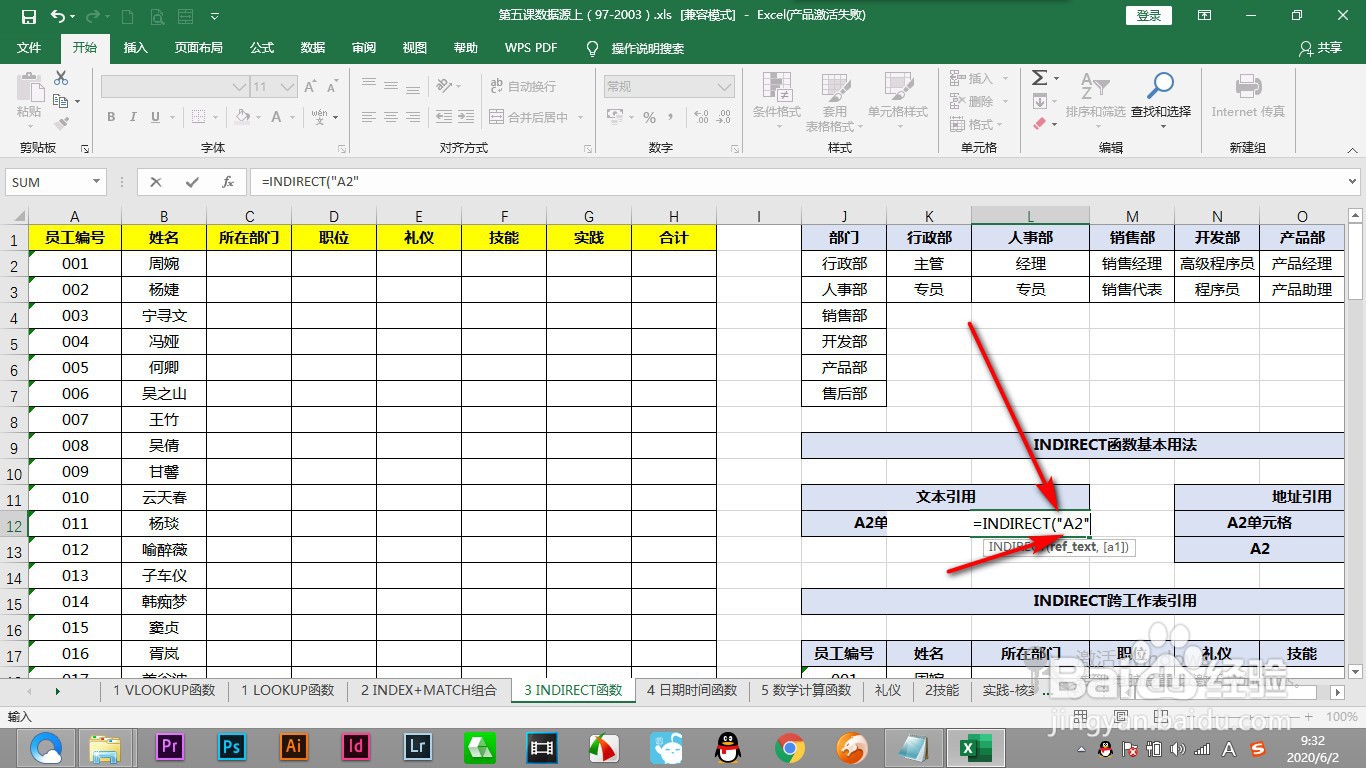This screenshot has height=768, width=1366.
Task: Click the fx Insert Function button
Action: [x=228, y=182]
